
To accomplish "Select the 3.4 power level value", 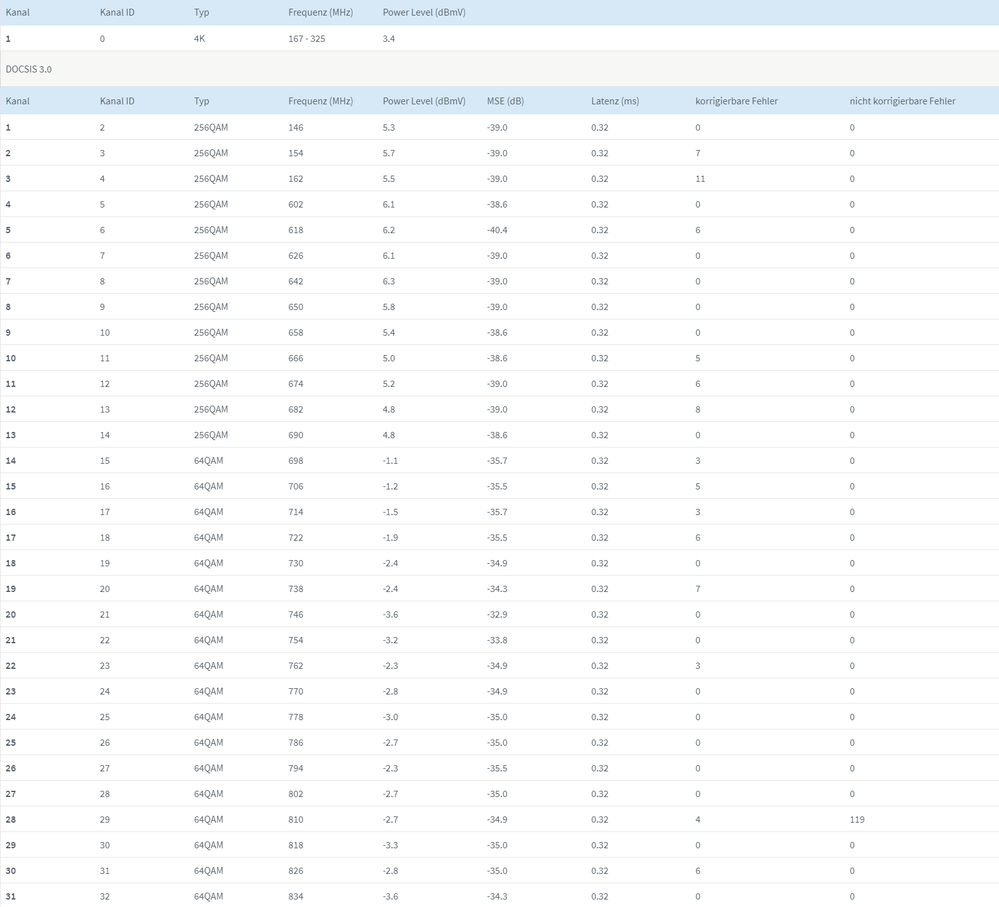I will pos(389,39).
